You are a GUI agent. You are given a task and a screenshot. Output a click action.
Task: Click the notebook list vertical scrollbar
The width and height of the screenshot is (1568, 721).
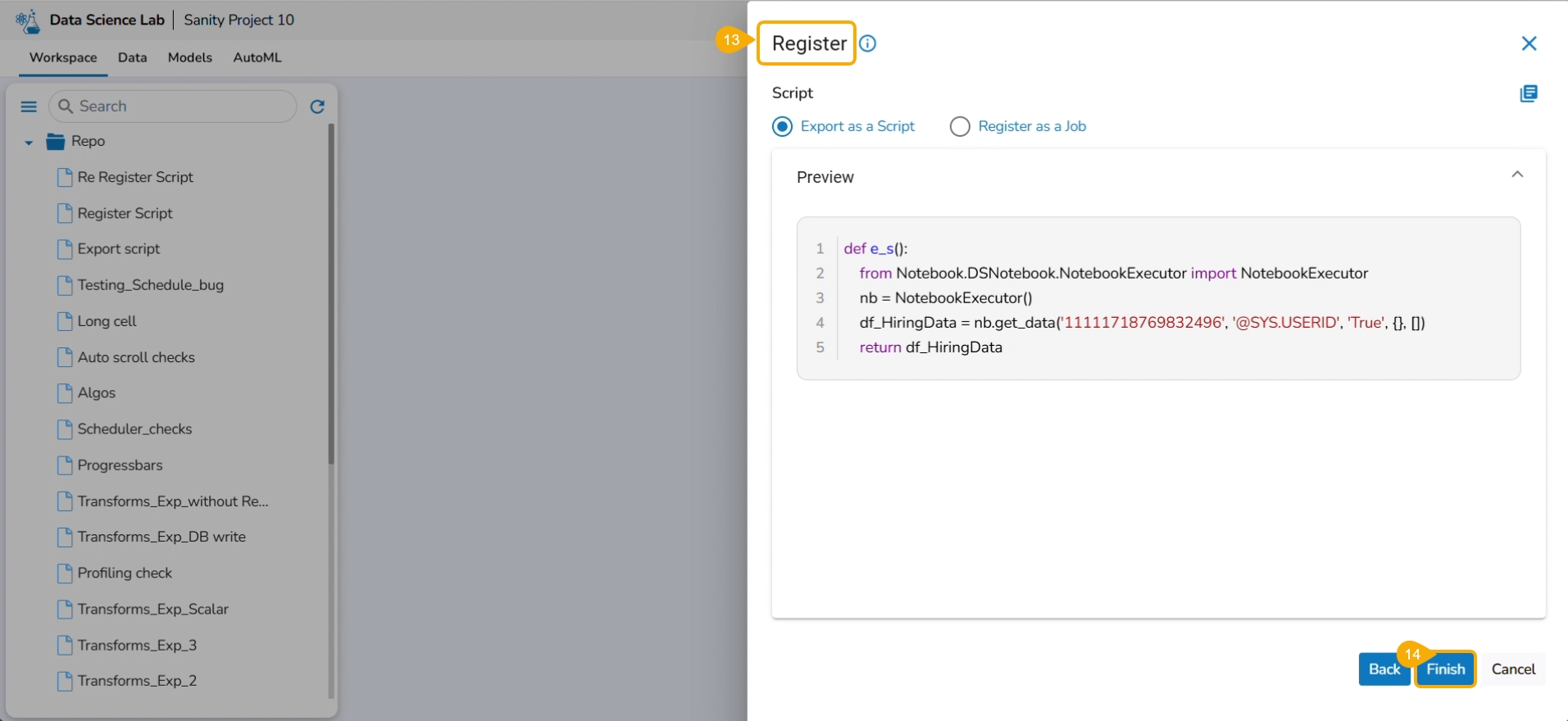(x=331, y=295)
